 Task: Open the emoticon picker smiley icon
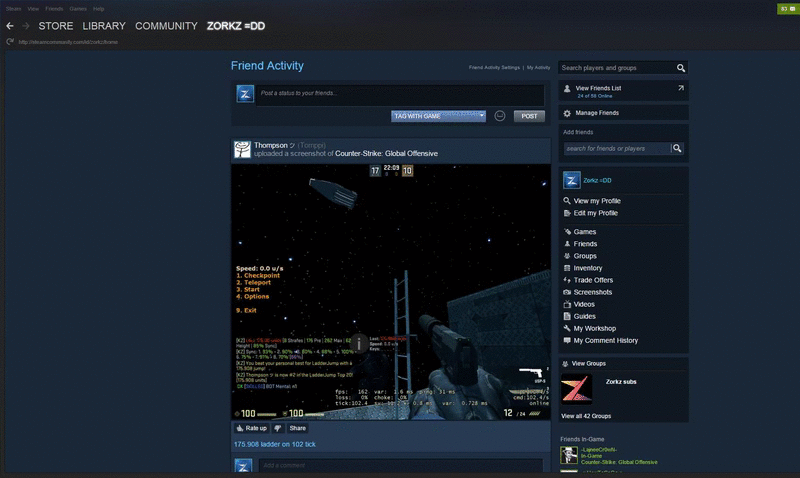(499, 116)
